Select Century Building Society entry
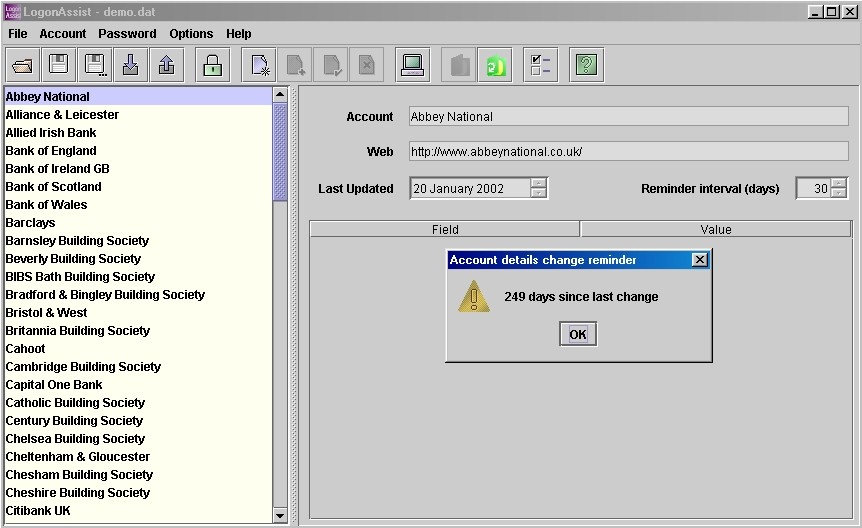Image resolution: width=862 pixels, height=528 pixels. (139, 421)
